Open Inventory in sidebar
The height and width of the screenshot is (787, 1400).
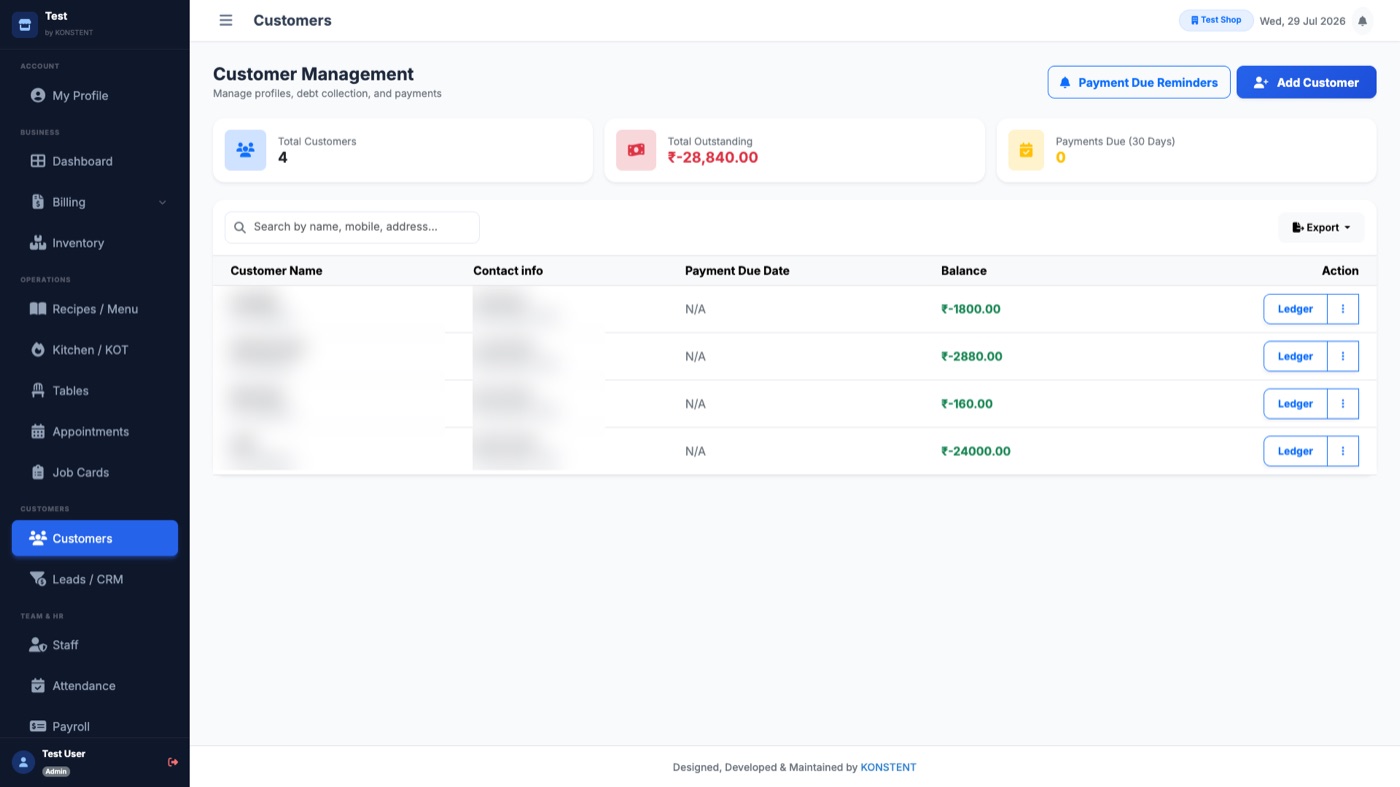(95, 243)
